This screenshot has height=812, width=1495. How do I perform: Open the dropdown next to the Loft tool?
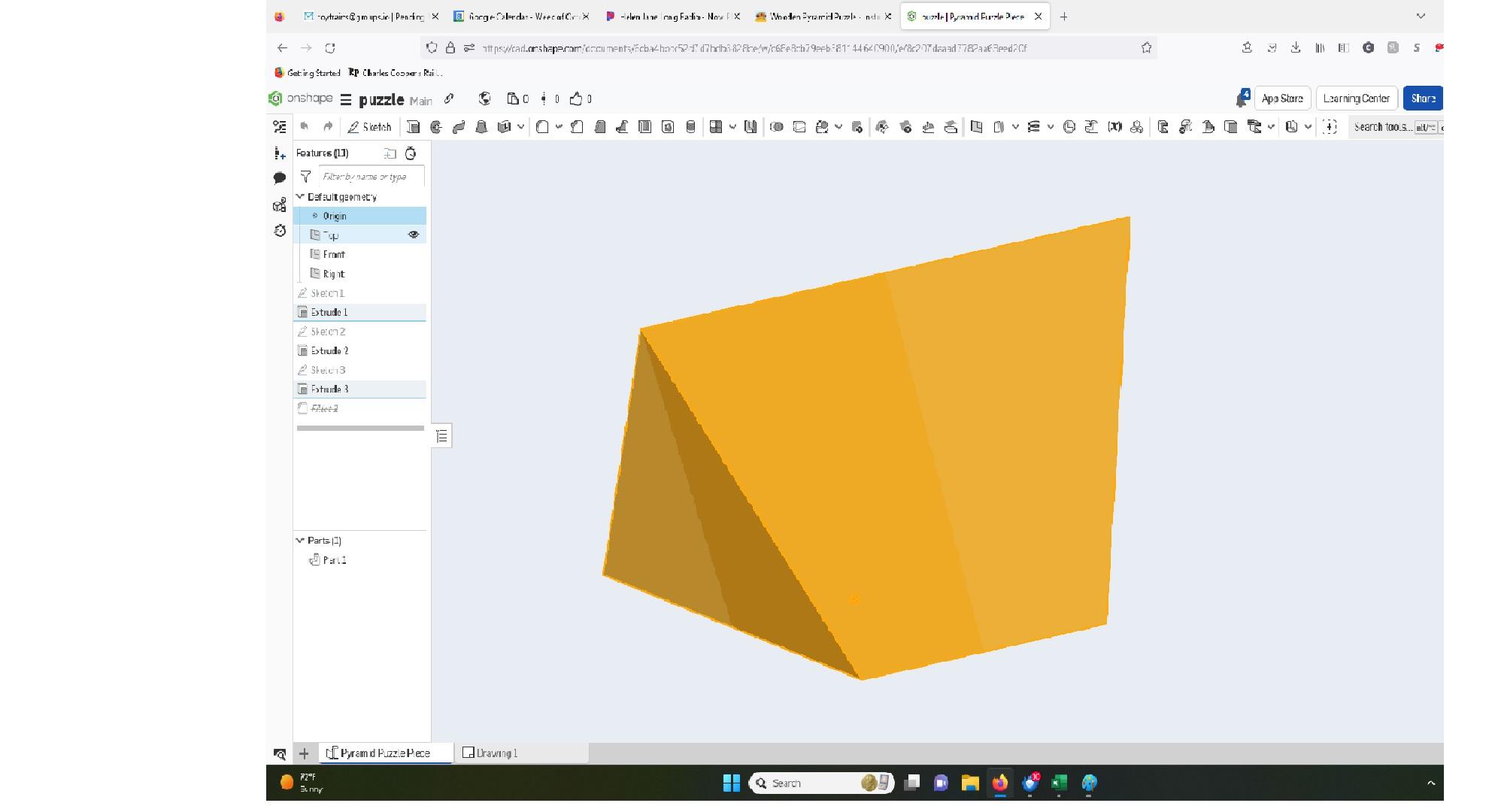[x=520, y=126]
